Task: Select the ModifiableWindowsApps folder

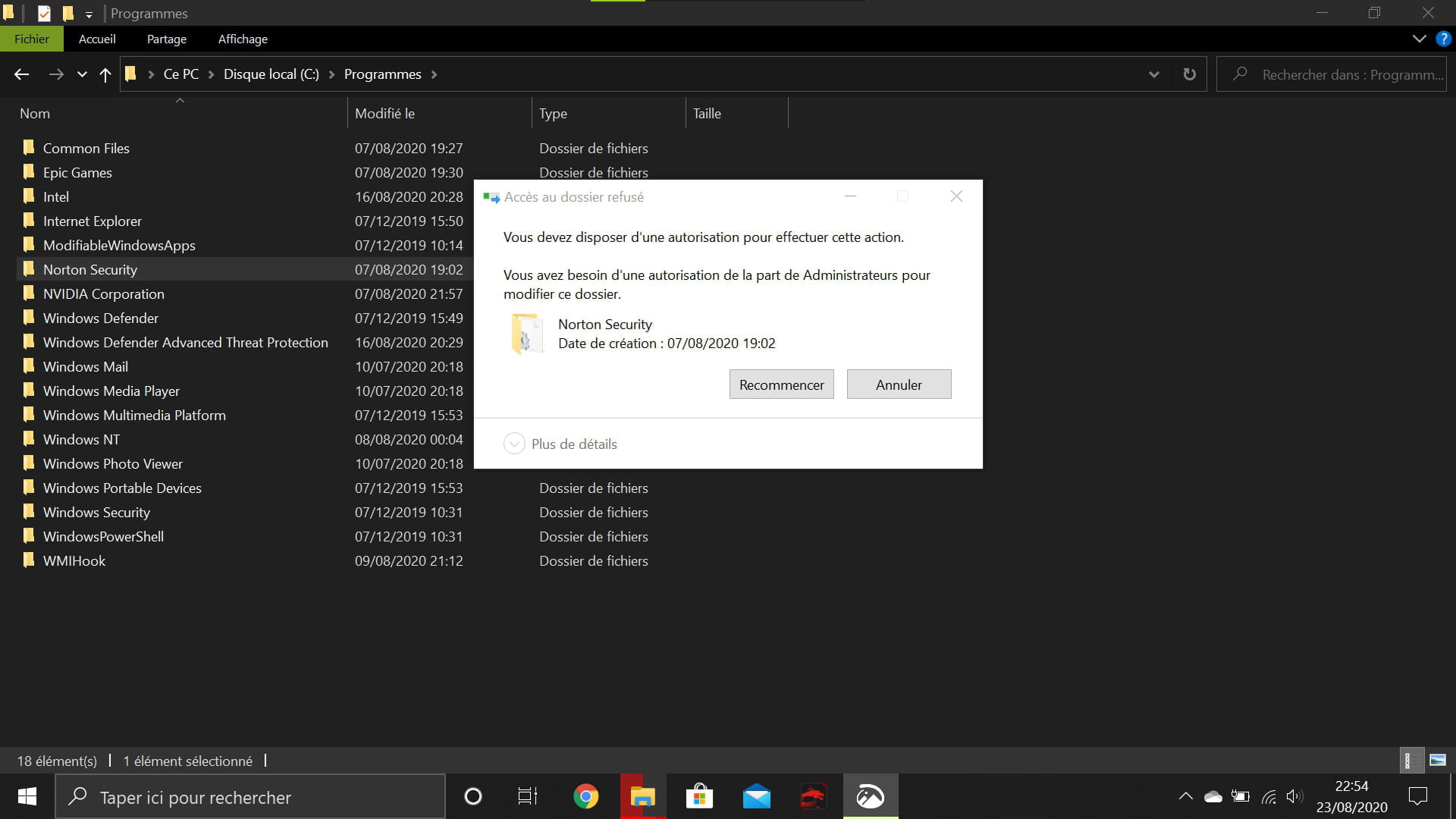Action: tap(119, 245)
